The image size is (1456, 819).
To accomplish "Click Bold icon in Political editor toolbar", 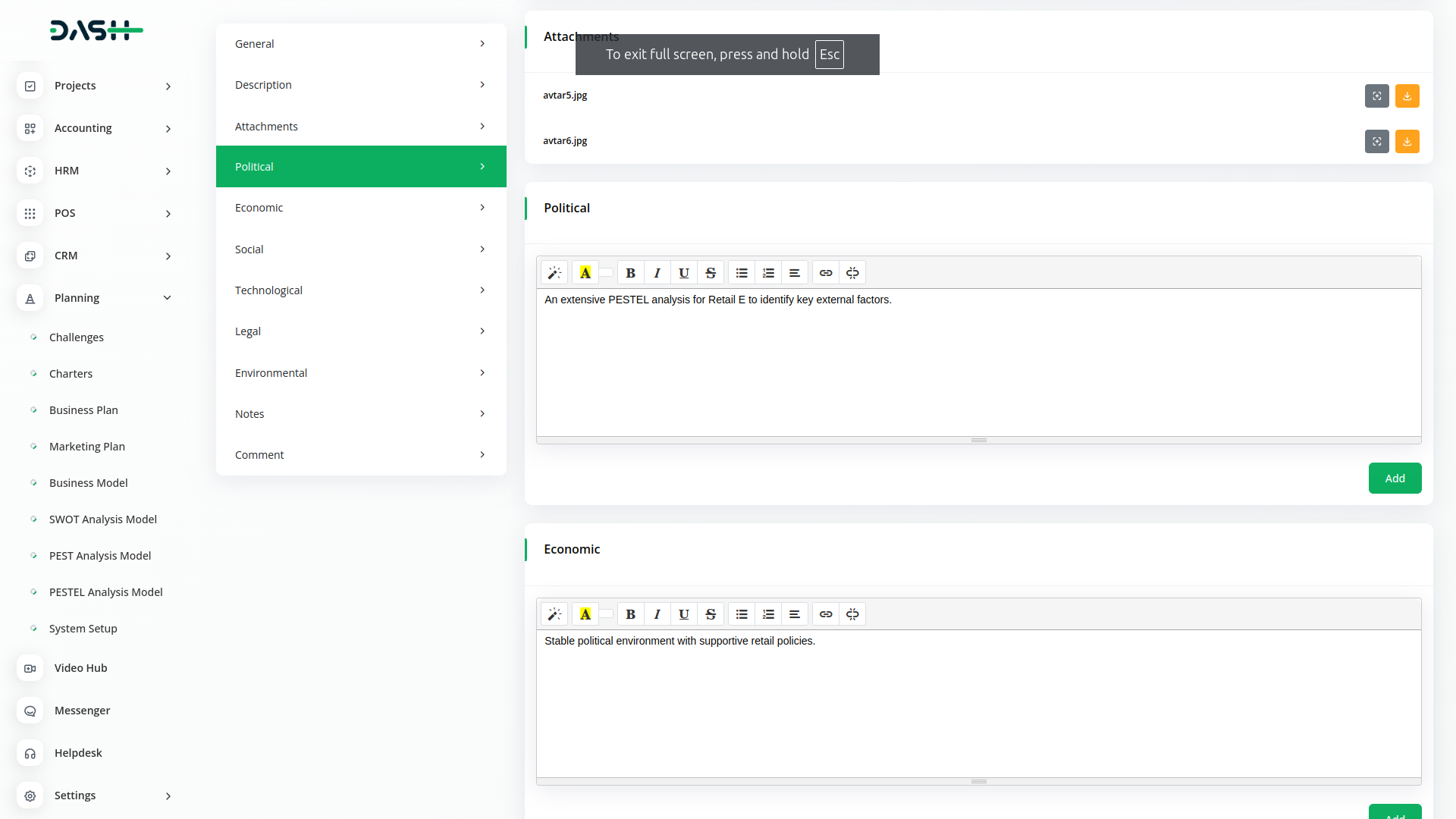I will (630, 273).
